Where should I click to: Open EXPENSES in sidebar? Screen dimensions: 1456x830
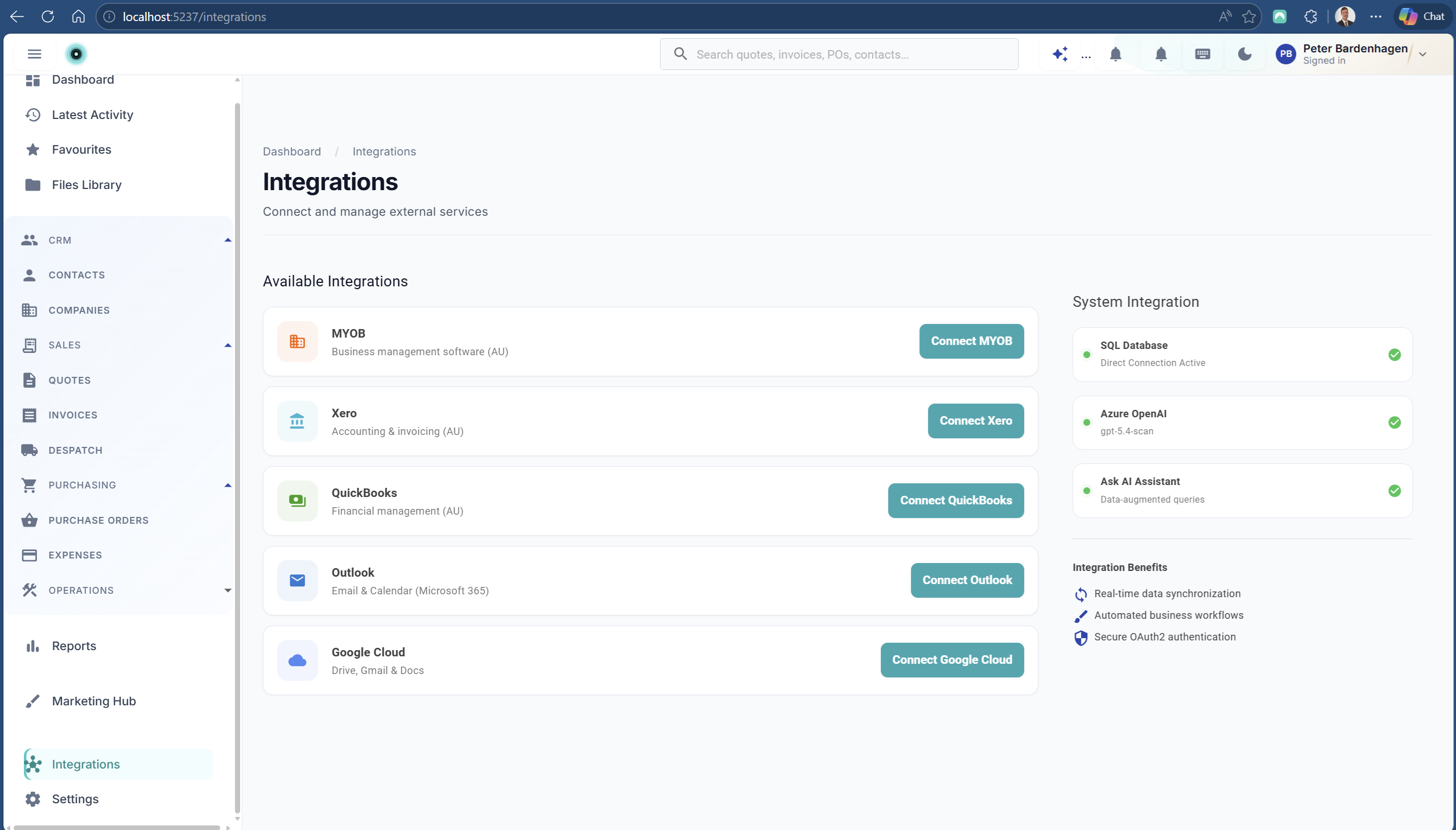(x=75, y=555)
